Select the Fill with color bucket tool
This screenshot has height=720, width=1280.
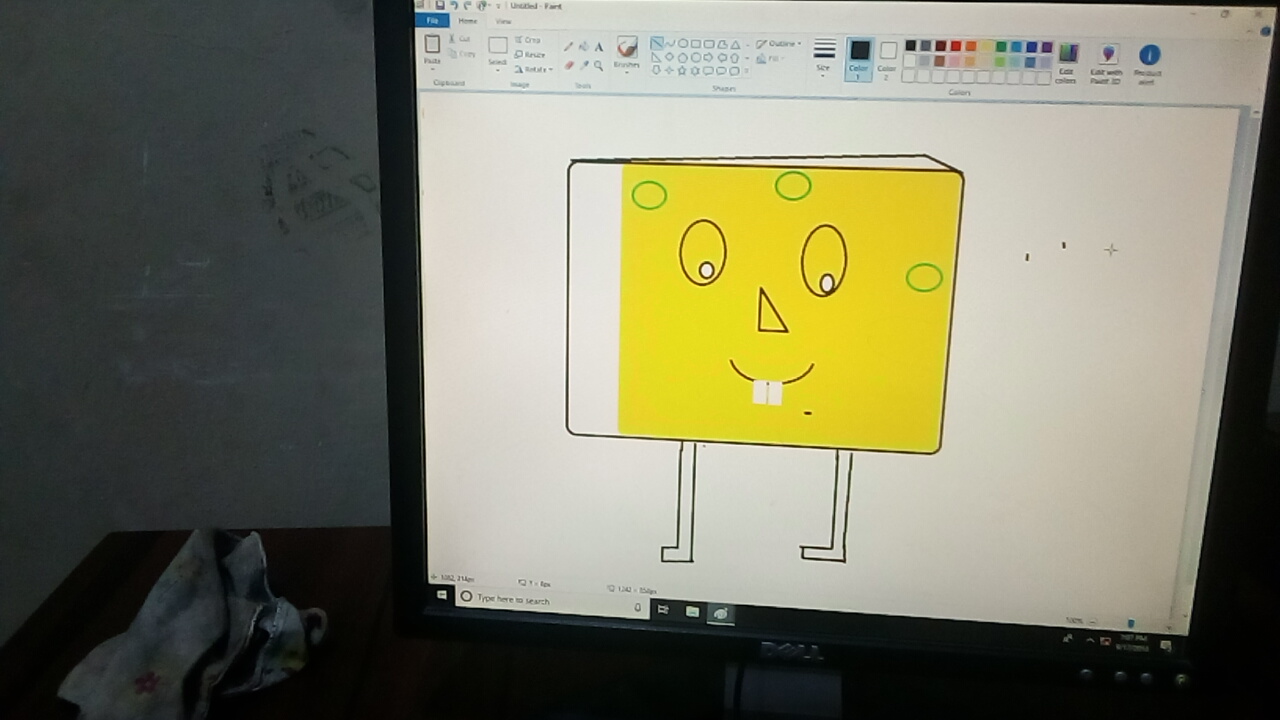pyautogui.click(x=584, y=47)
